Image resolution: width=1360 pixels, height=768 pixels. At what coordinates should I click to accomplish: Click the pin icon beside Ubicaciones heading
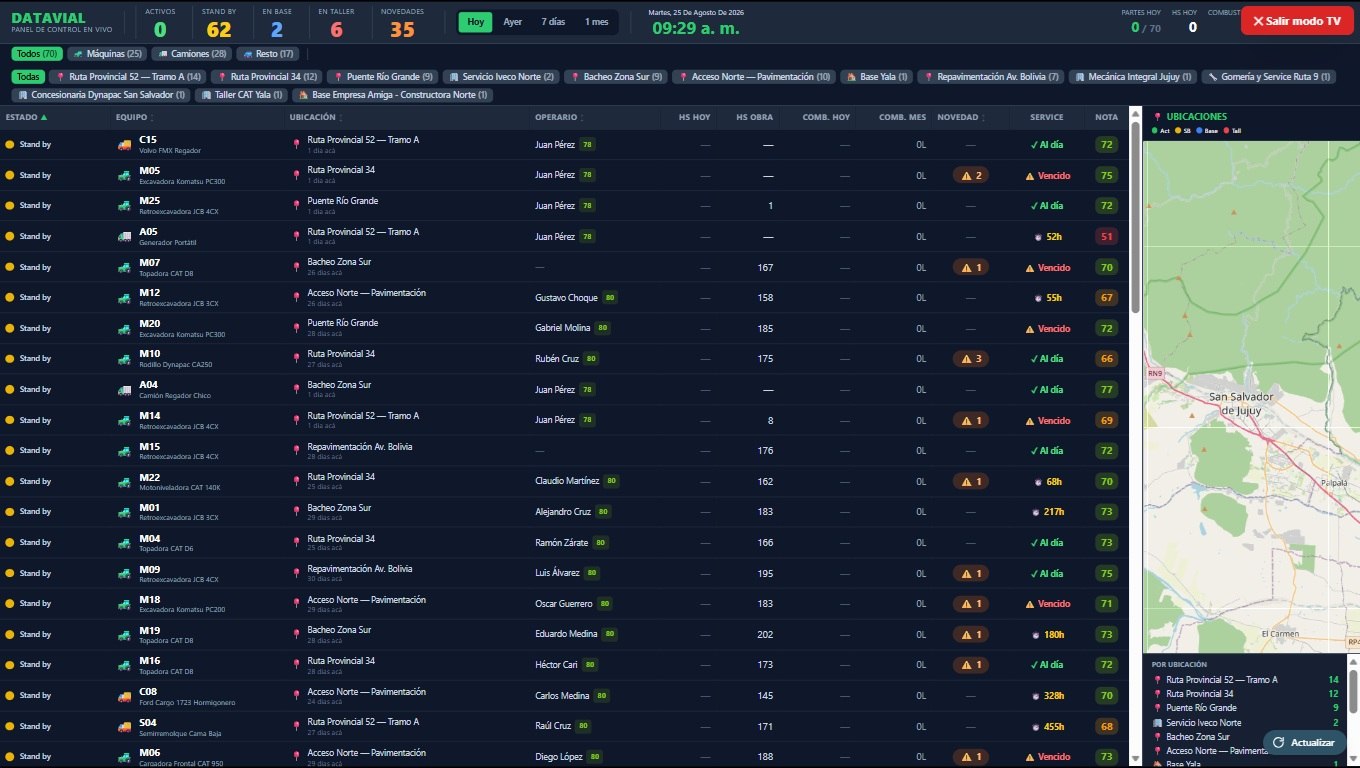click(x=1157, y=117)
